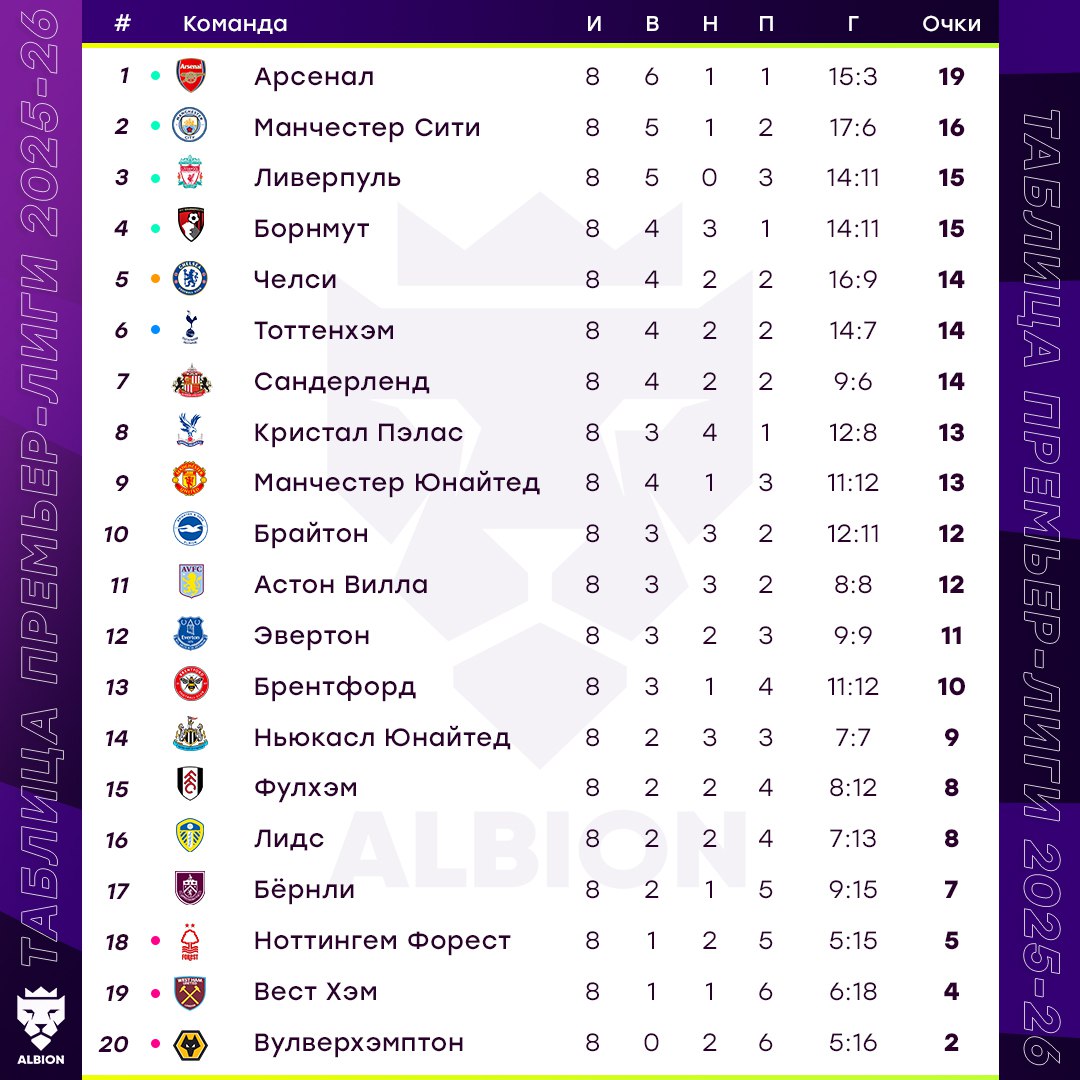
Task: Click the orange dot beside Челси
Action: click(x=155, y=279)
